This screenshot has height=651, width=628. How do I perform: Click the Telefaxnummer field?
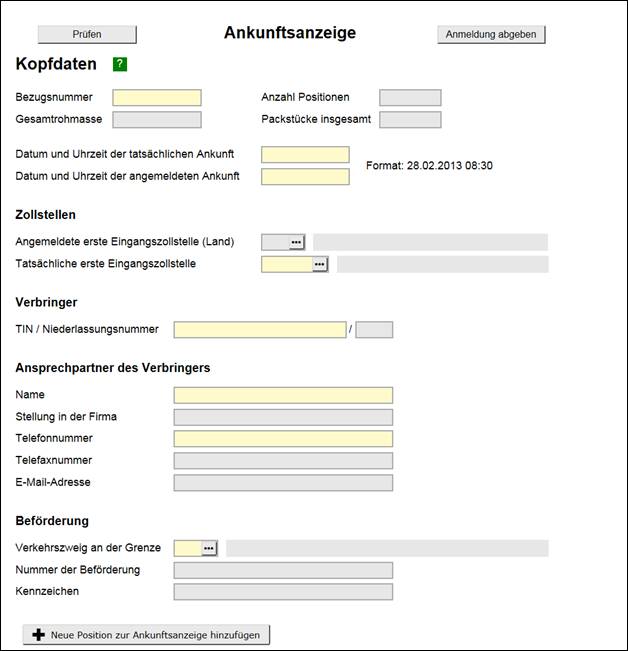283,461
